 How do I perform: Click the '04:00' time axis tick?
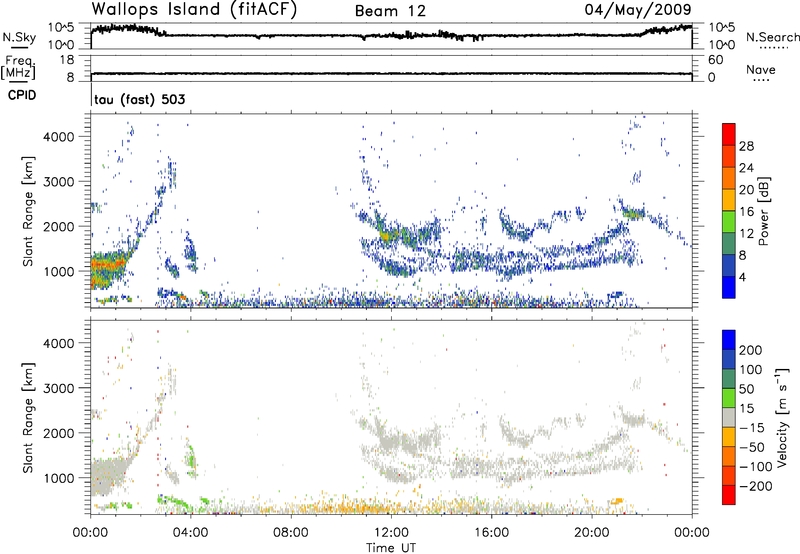191,533
